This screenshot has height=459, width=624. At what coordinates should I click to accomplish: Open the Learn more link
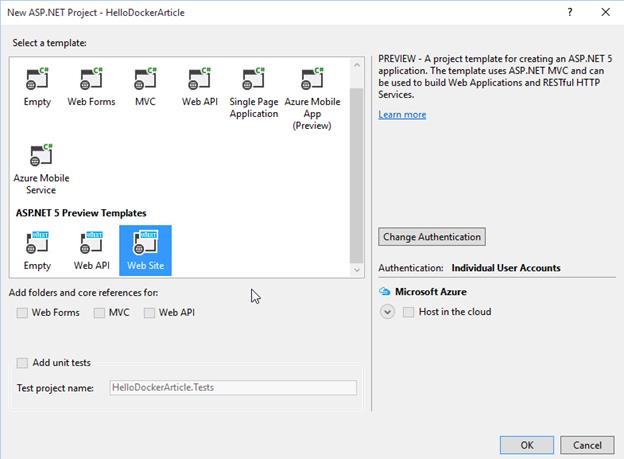402,115
